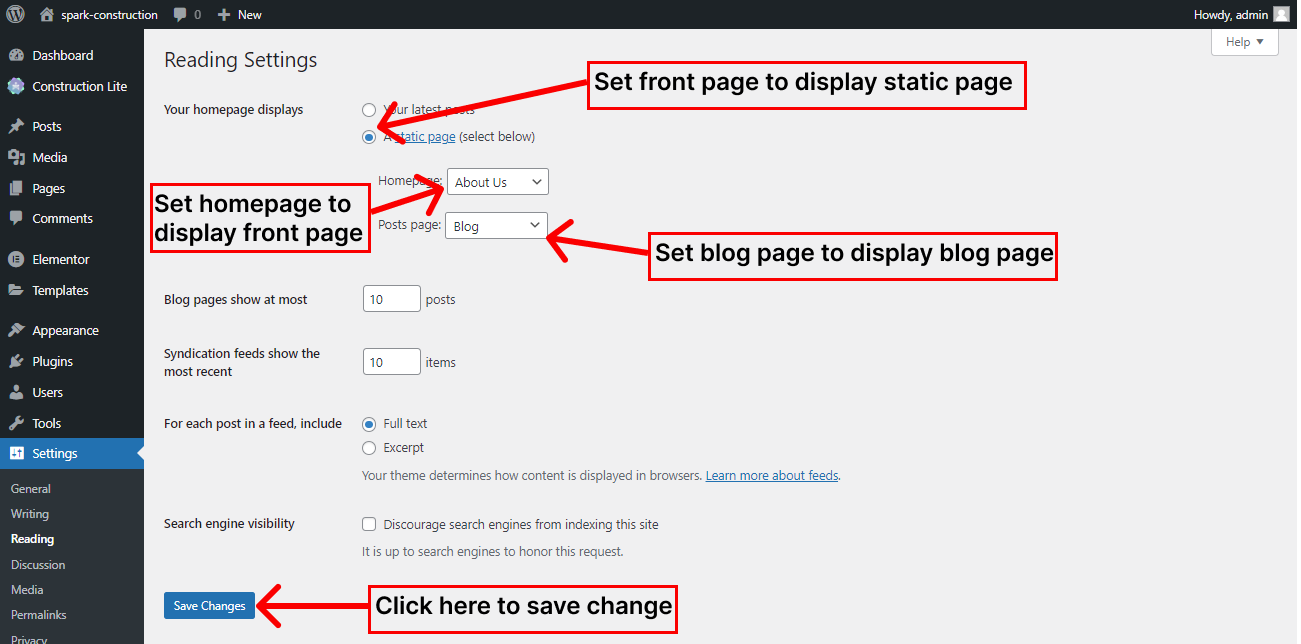Click the Save Changes button

(x=209, y=606)
